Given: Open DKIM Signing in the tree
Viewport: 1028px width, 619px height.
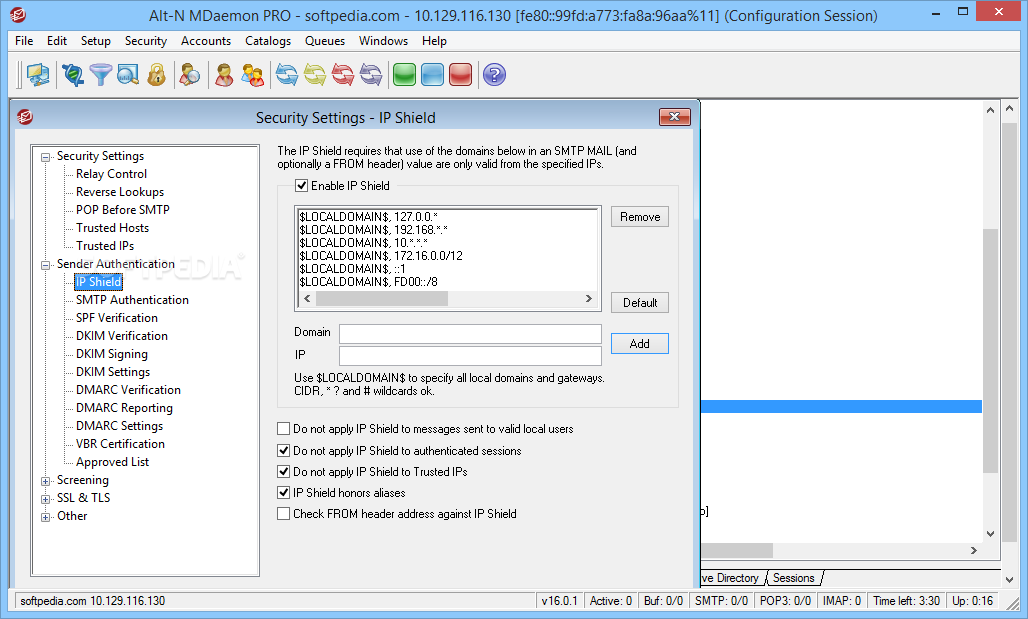Looking at the screenshot, I should coord(111,353).
